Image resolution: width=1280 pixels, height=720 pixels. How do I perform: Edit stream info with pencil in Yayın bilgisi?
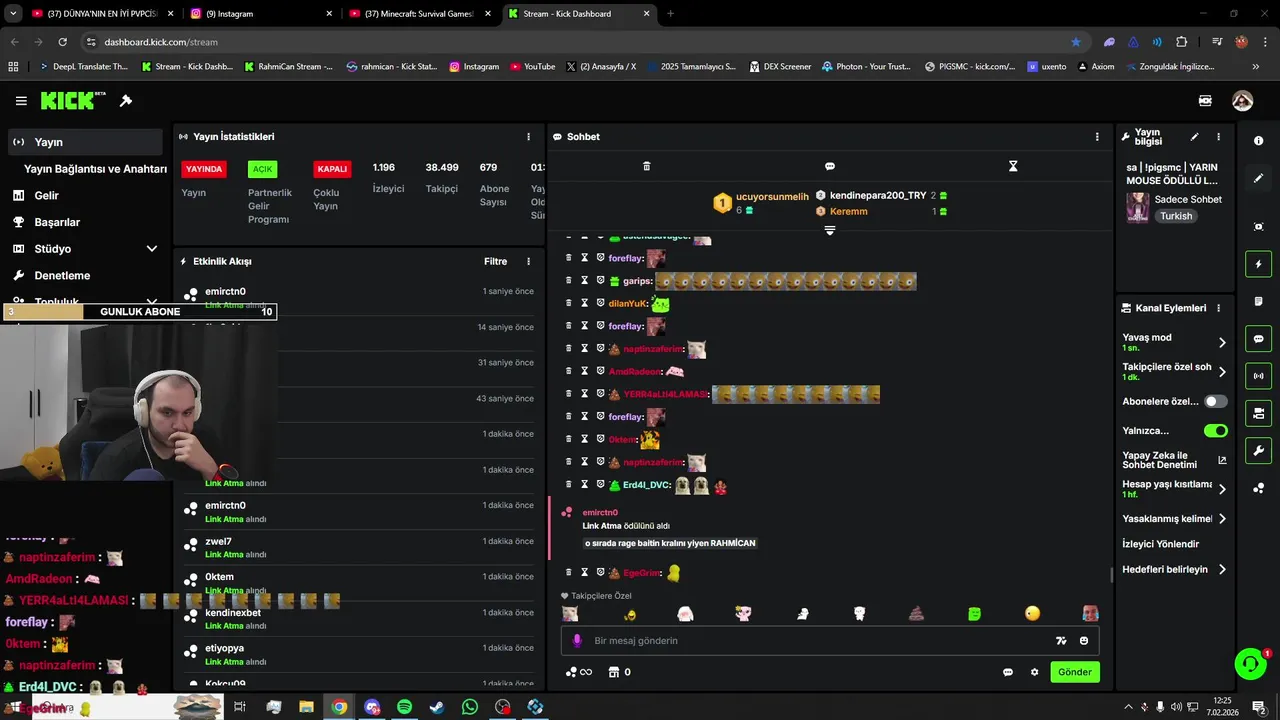1194,137
